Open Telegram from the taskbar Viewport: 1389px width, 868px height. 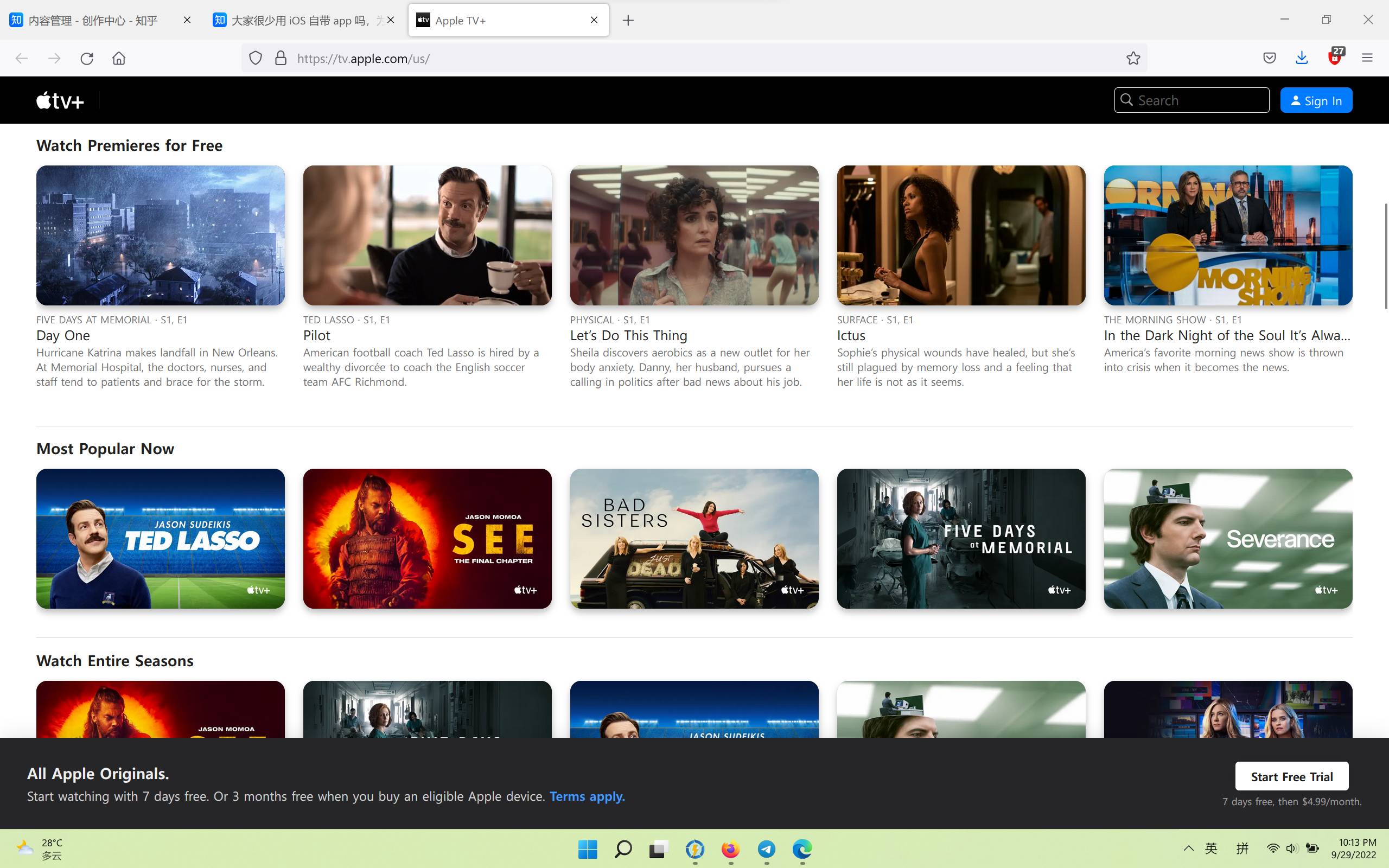pos(766,849)
